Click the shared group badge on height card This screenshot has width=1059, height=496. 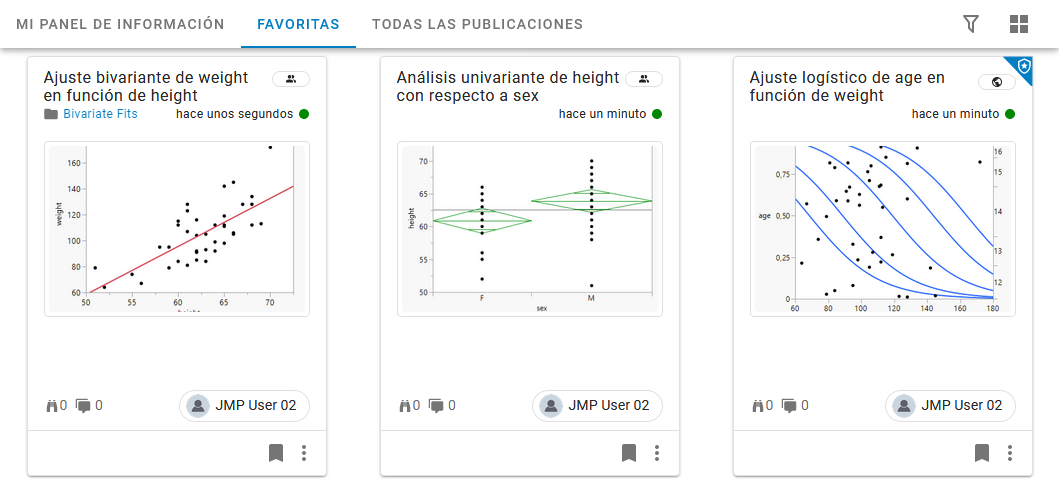(644, 78)
